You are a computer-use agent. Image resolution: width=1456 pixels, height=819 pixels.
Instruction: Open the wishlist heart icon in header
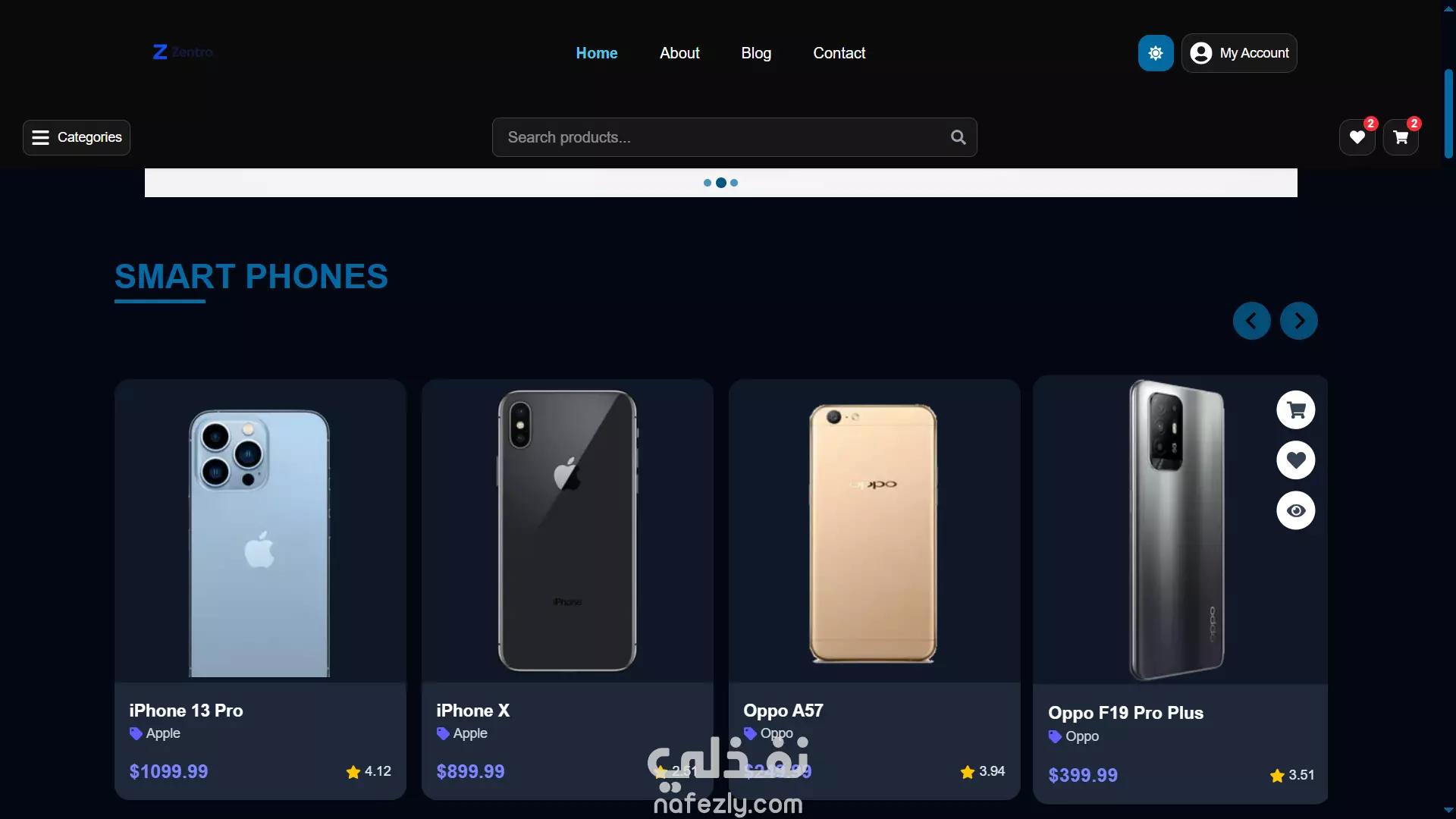pos(1357,137)
